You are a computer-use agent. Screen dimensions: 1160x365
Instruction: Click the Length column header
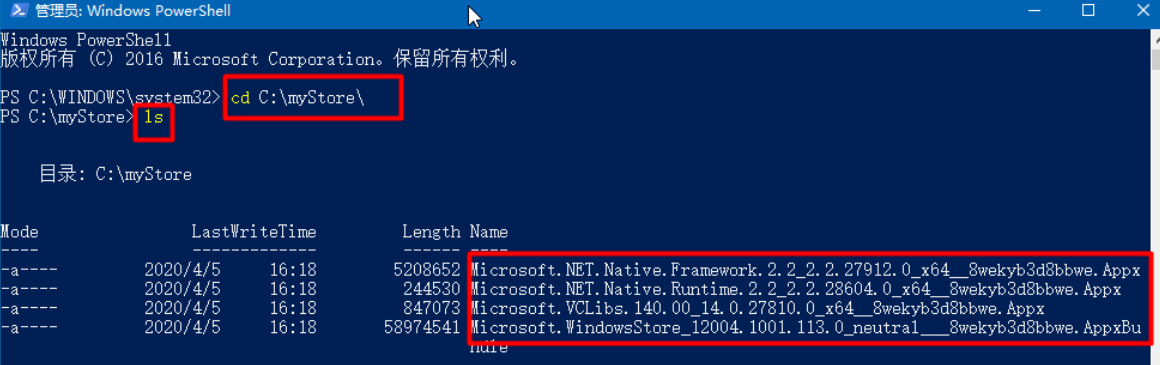pos(431,232)
